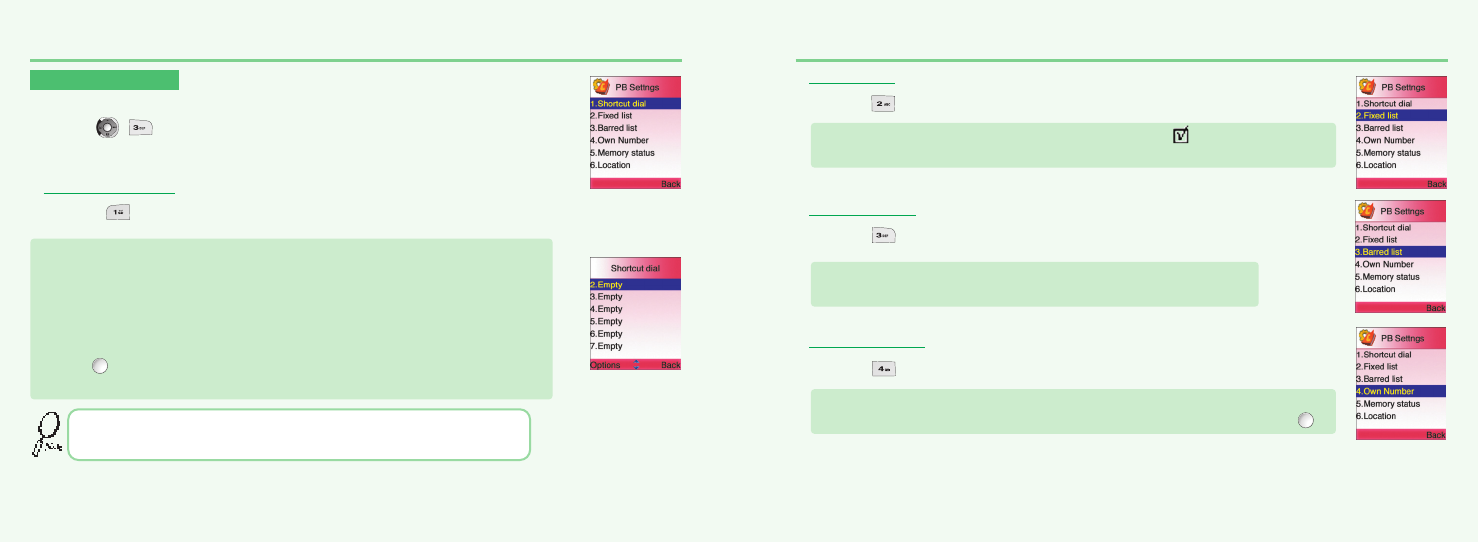Image resolution: width=1478 pixels, height=542 pixels.
Task: Click the 4 ghi keypad key icon
Action: pos(883,370)
